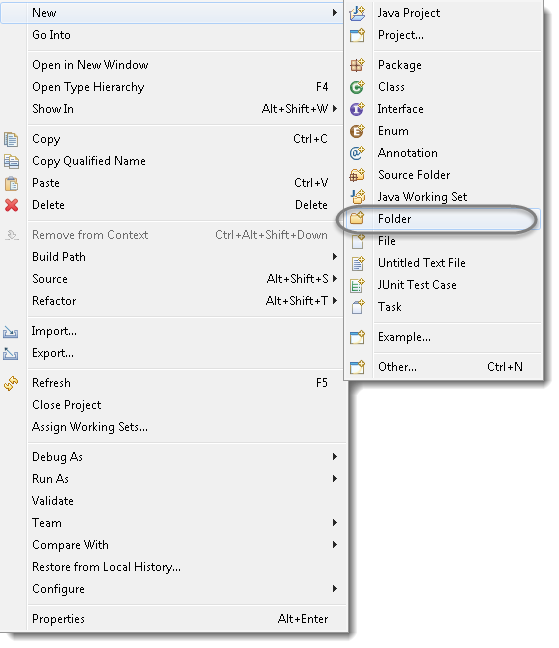Click the green Class icon
This screenshot has height=648, width=559.
[x=357, y=87]
